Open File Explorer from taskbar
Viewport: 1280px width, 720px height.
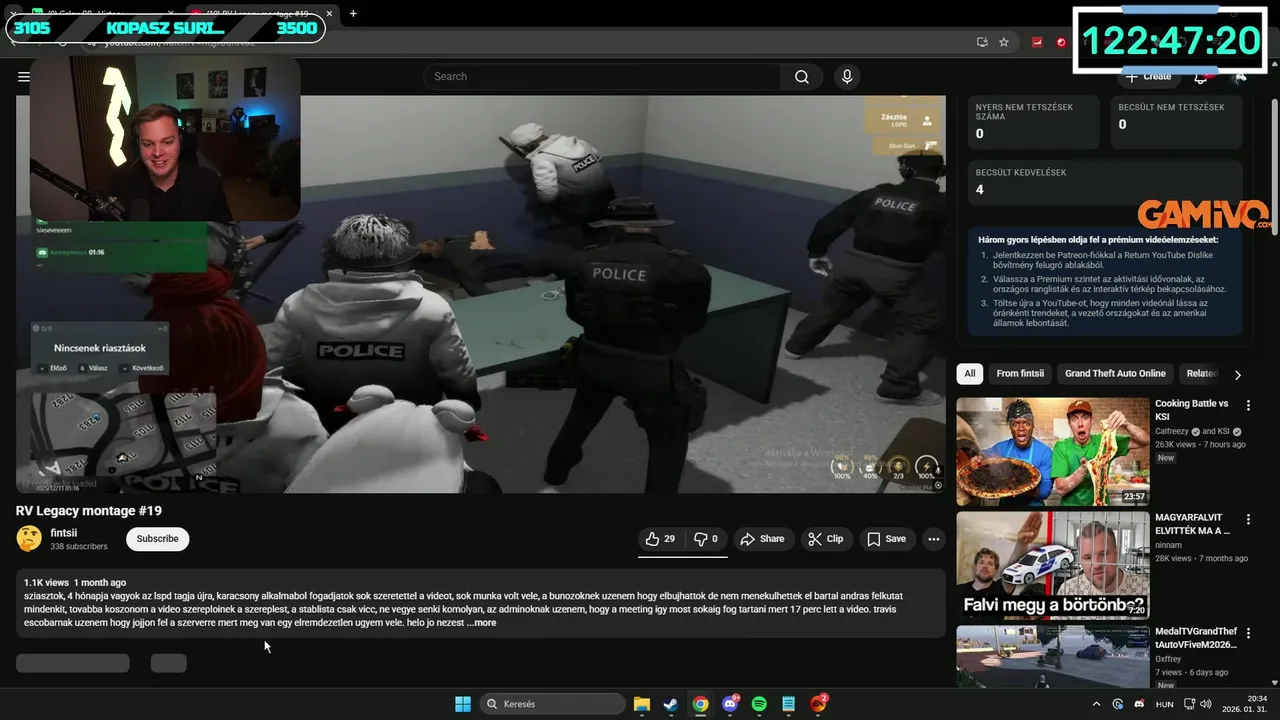tap(642, 704)
